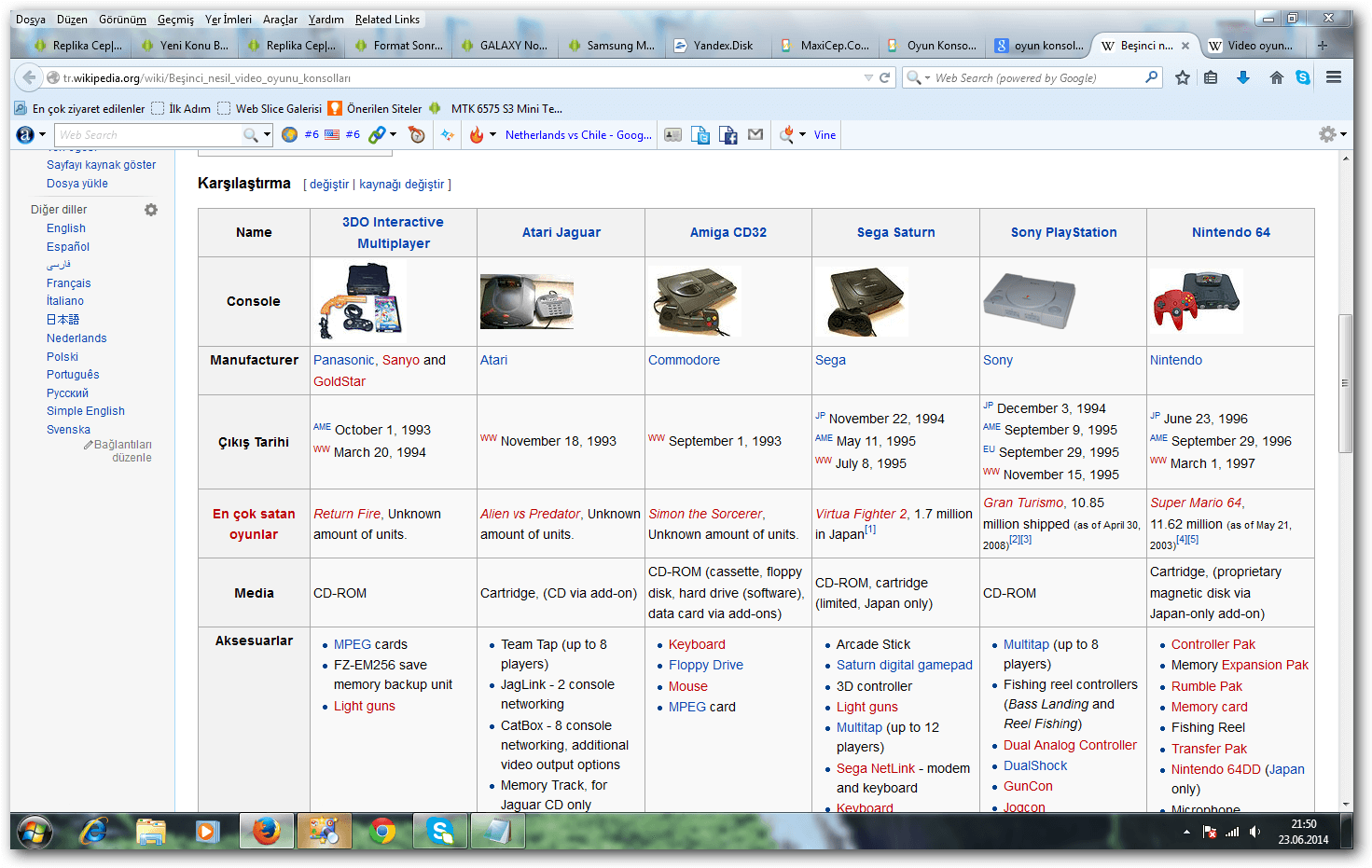Click the Web Search input in toolbar

[x=149, y=135]
